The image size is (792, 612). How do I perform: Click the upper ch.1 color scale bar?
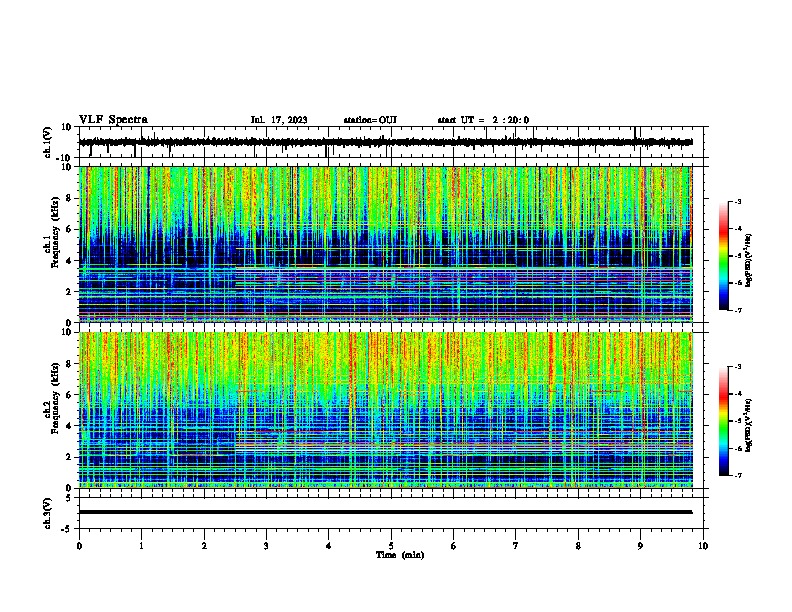coord(724,256)
